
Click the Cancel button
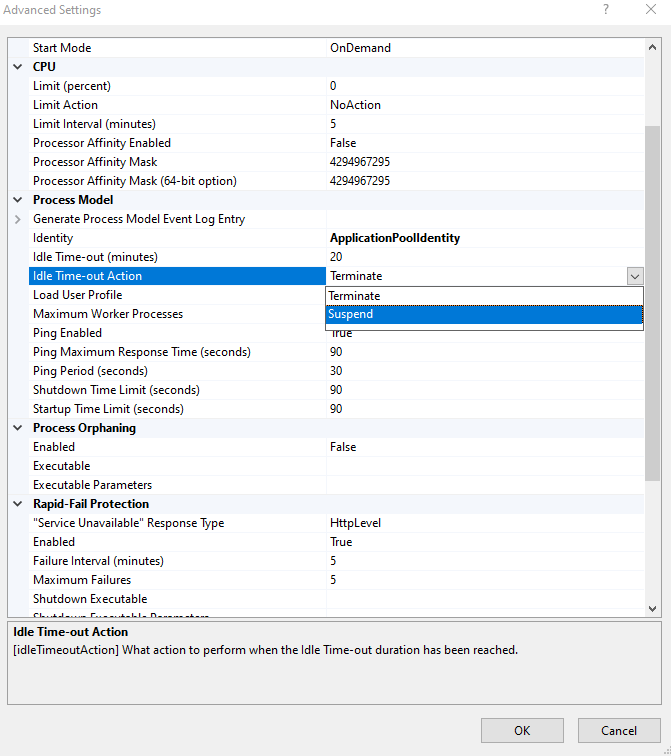point(619,730)
